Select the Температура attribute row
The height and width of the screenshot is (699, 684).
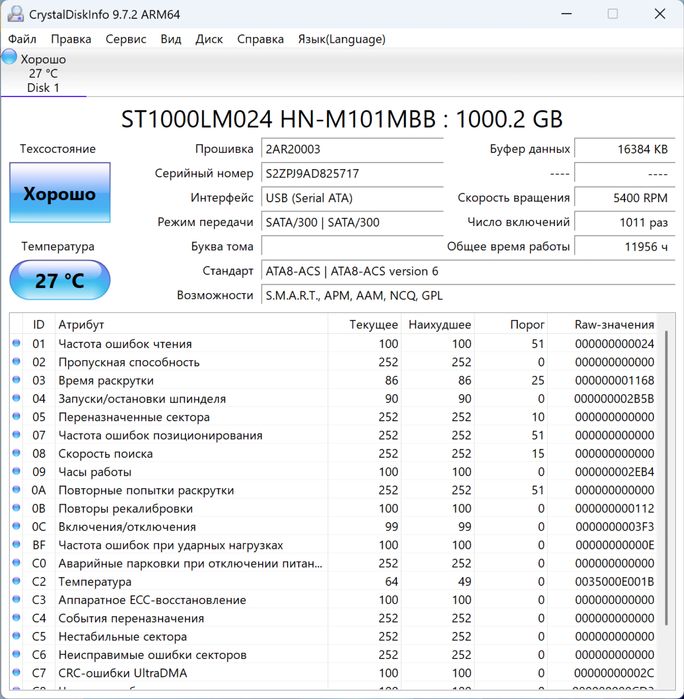tap(334, 581)
